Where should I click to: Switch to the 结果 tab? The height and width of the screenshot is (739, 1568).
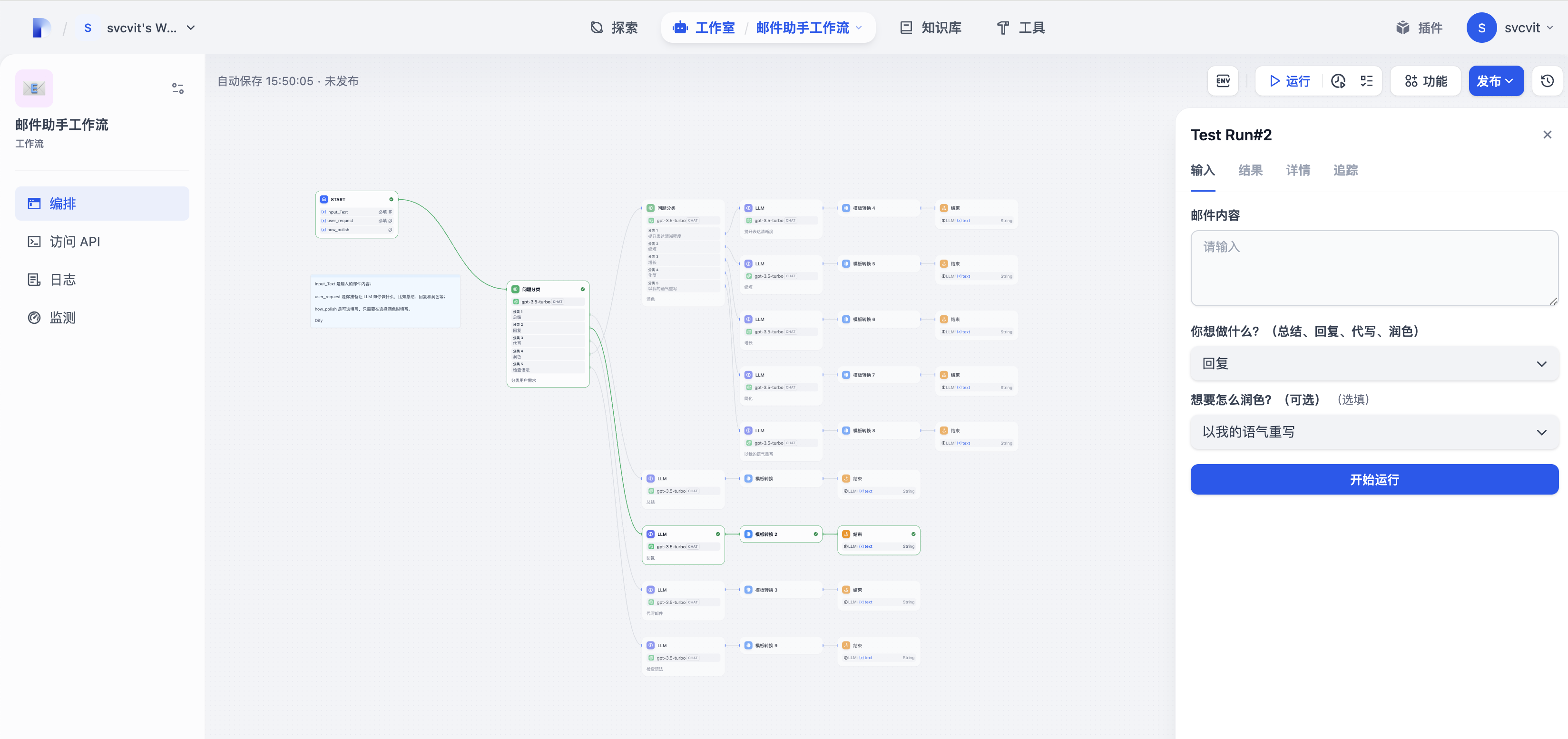point(1250,170)
